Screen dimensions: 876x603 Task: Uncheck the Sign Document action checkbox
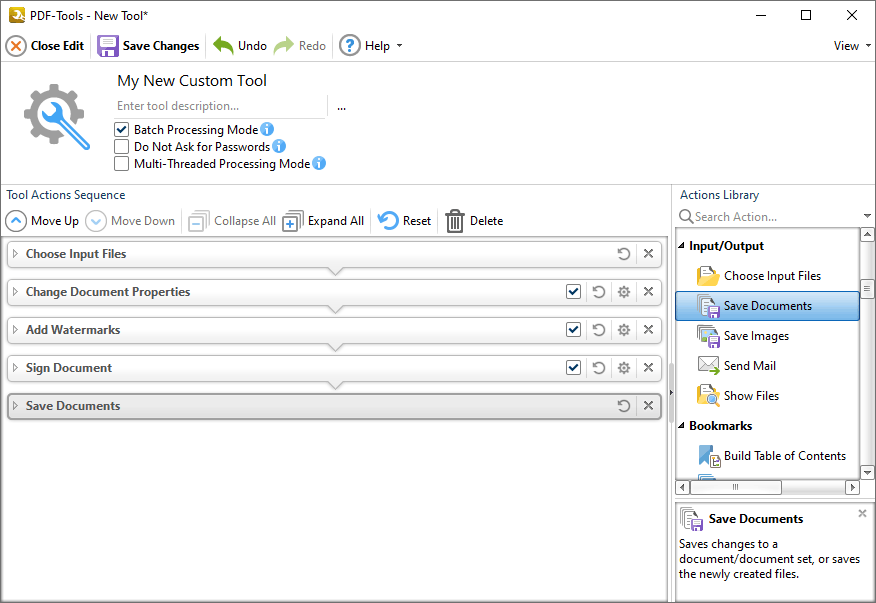573,367
